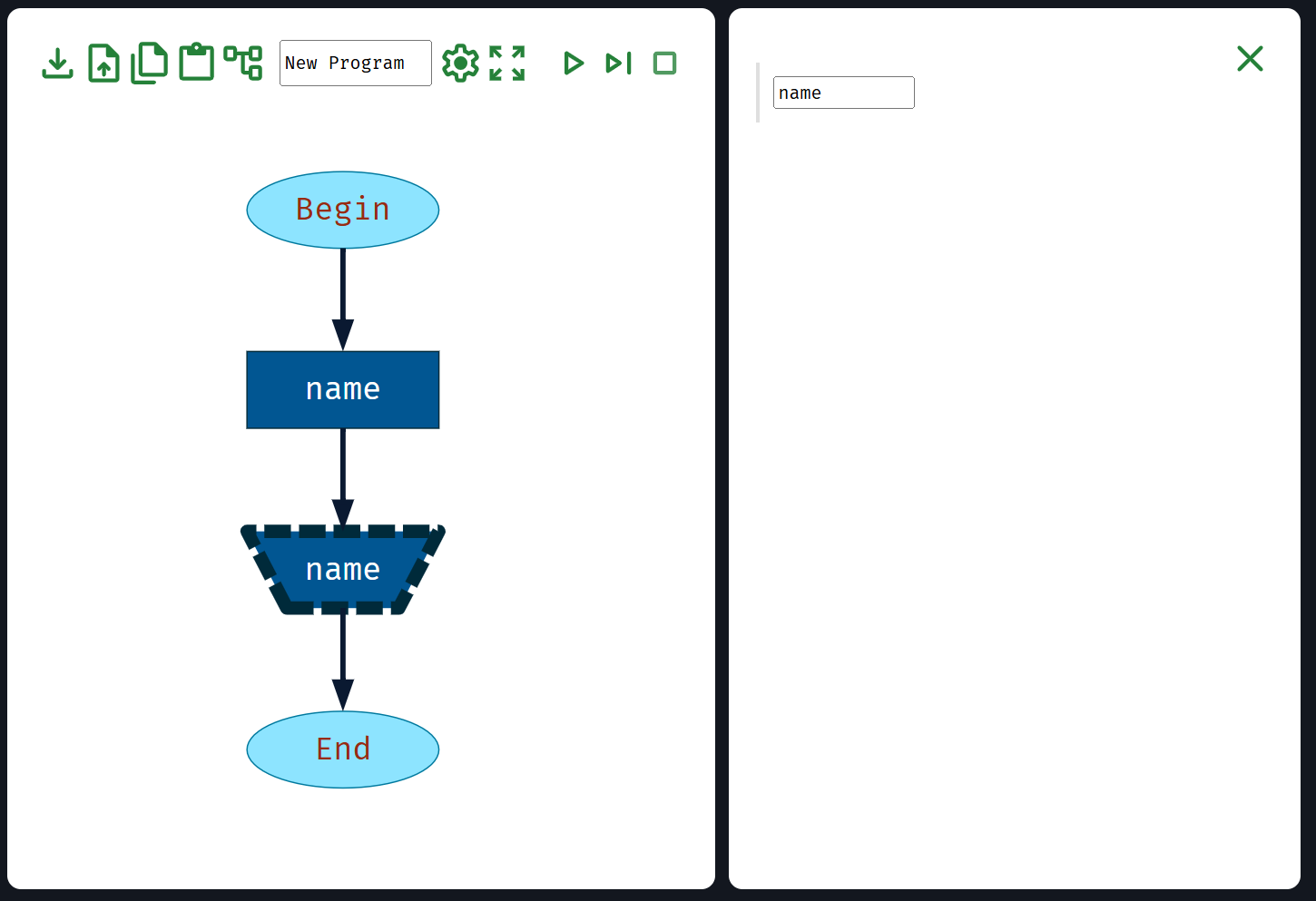This screenshot has height=901, width=1316.
Task: Click the clipboard paste icon
Action: [x=196, y=64]
